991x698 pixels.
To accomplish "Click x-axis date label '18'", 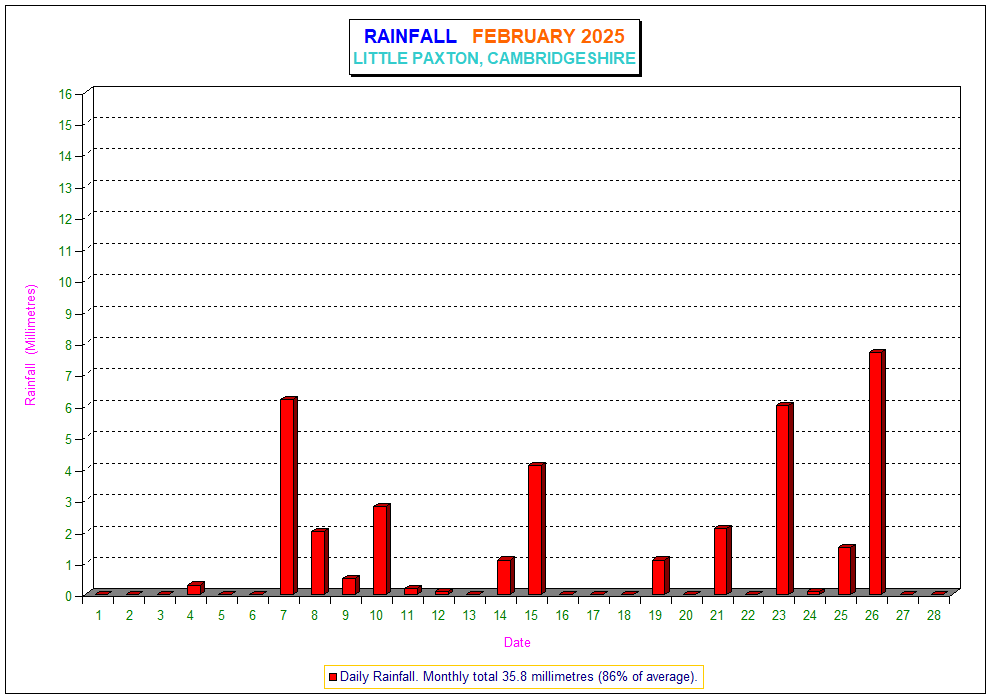I will click(624, 615).
